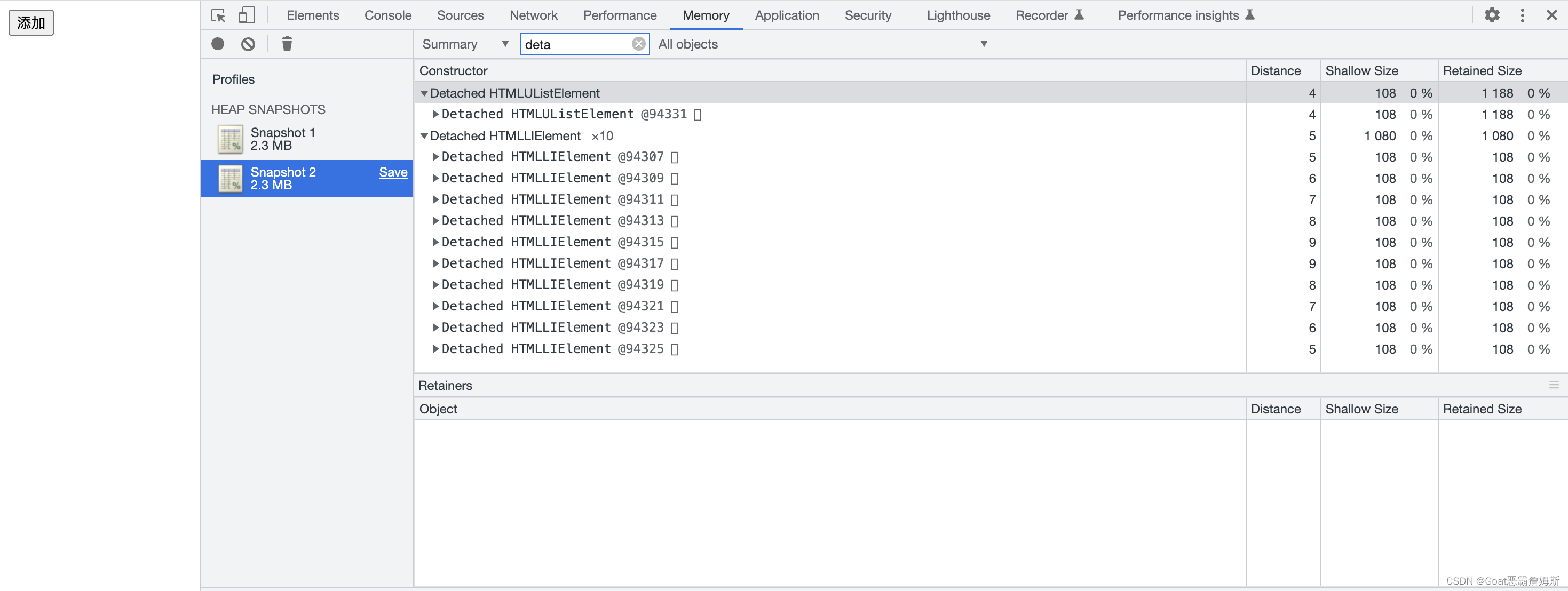Open the DevTools three-dot menu
Screen dimensions: 1568x591
click(x=1522, y=15)
